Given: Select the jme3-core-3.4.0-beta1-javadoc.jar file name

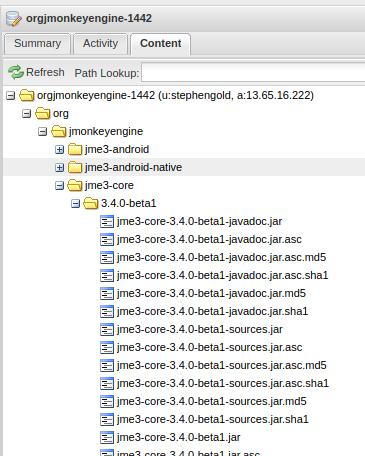Looking at the screenshot, I should [199, 221].
